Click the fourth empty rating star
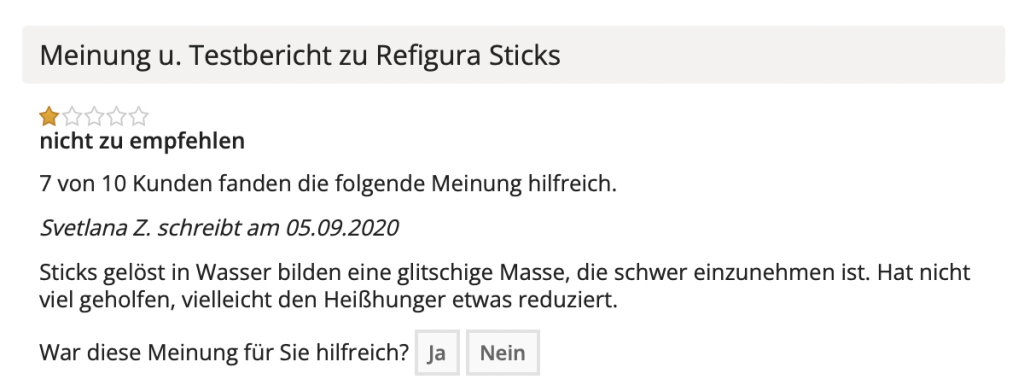1024x391 pixels. tap(116, 117)
